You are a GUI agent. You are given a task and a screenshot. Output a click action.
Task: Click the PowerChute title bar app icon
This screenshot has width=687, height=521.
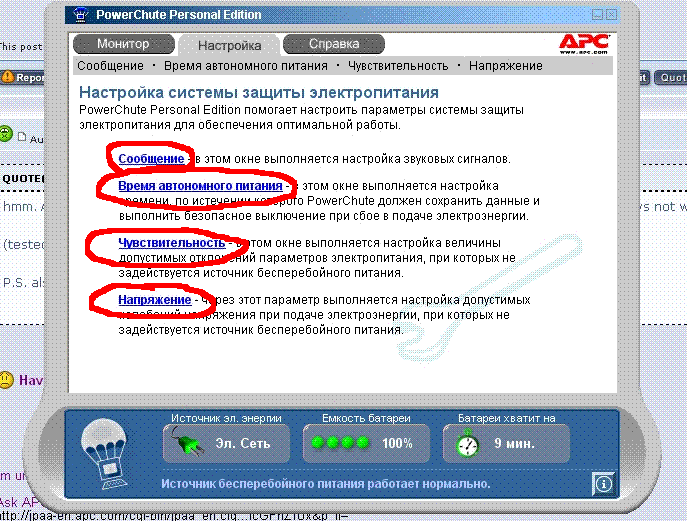tap(80, 15)
